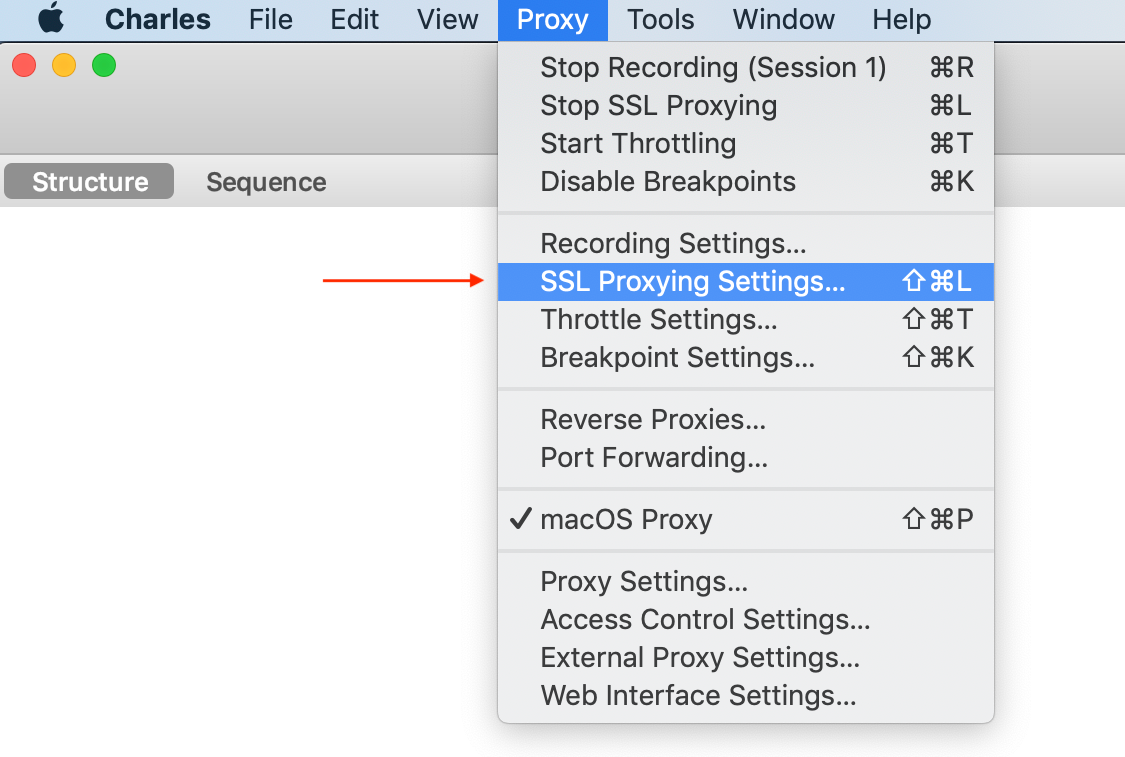Click Disable Breakpoints in menu

click(x=668, y=182)
